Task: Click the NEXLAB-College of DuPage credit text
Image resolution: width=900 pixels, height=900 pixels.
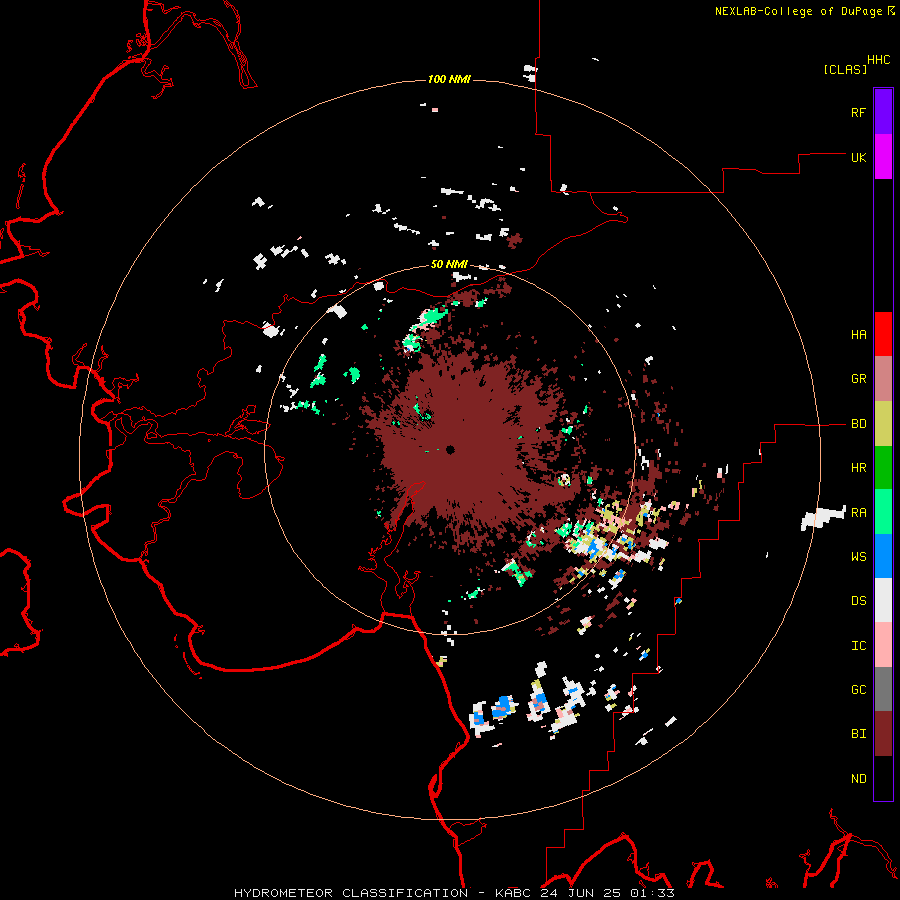Action: point(798,11)
